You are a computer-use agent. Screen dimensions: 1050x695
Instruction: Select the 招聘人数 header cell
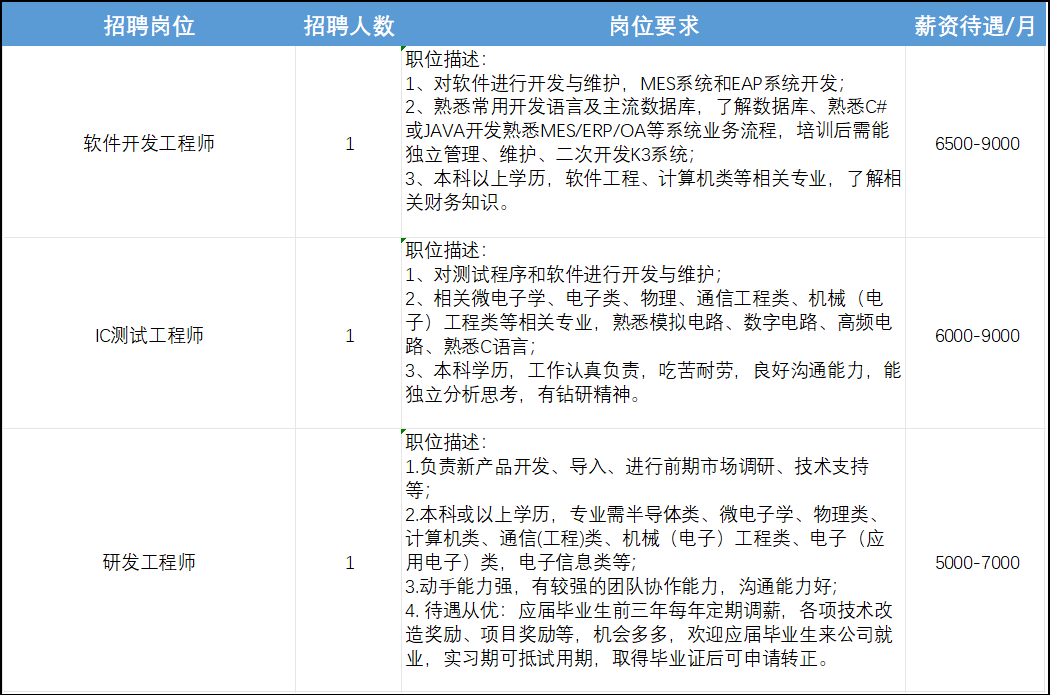tap(349, 25)
